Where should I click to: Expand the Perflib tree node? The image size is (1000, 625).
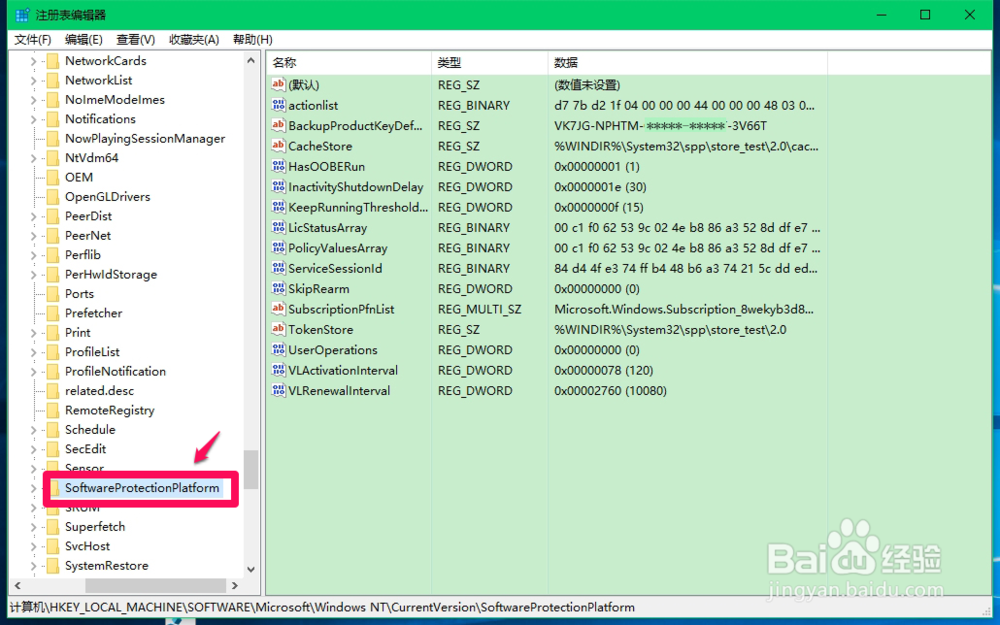pos(33,255)
